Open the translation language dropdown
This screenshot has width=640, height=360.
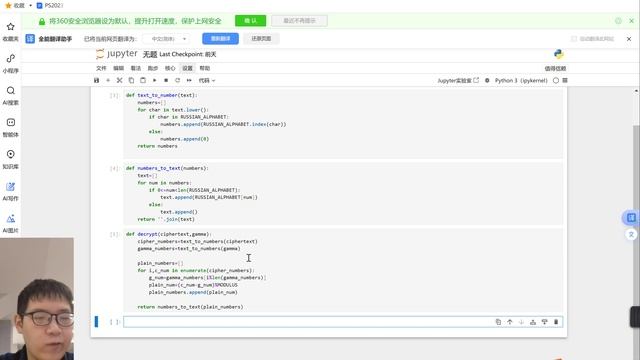(166, 39)
